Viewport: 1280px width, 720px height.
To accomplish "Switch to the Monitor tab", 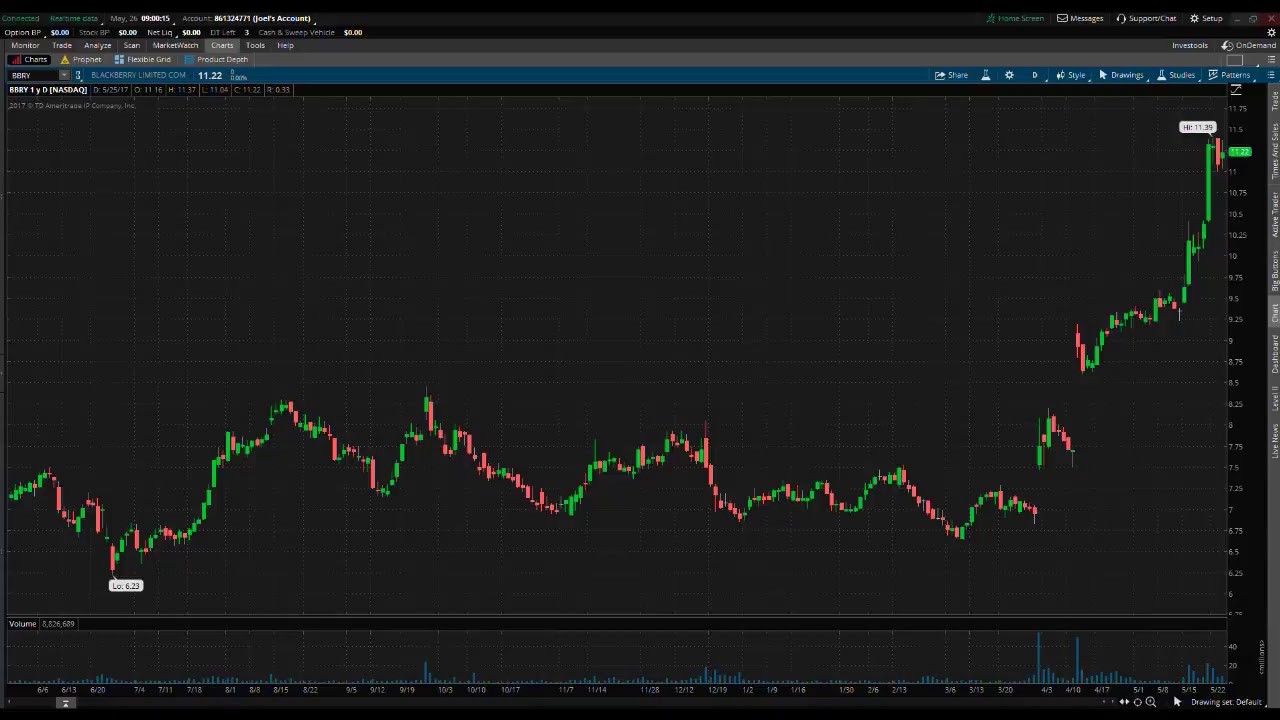I will tap(25, 45).
